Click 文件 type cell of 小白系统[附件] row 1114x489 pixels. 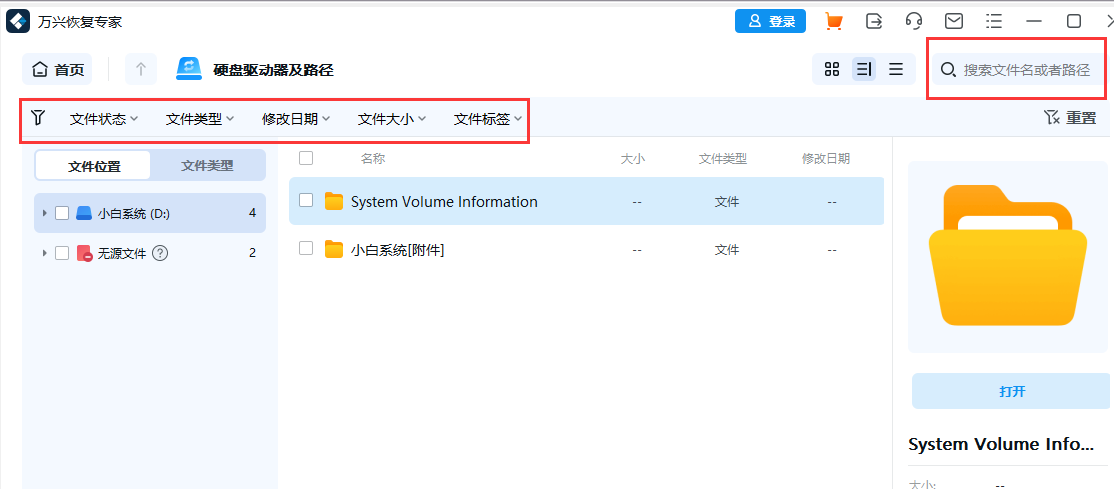727,250
